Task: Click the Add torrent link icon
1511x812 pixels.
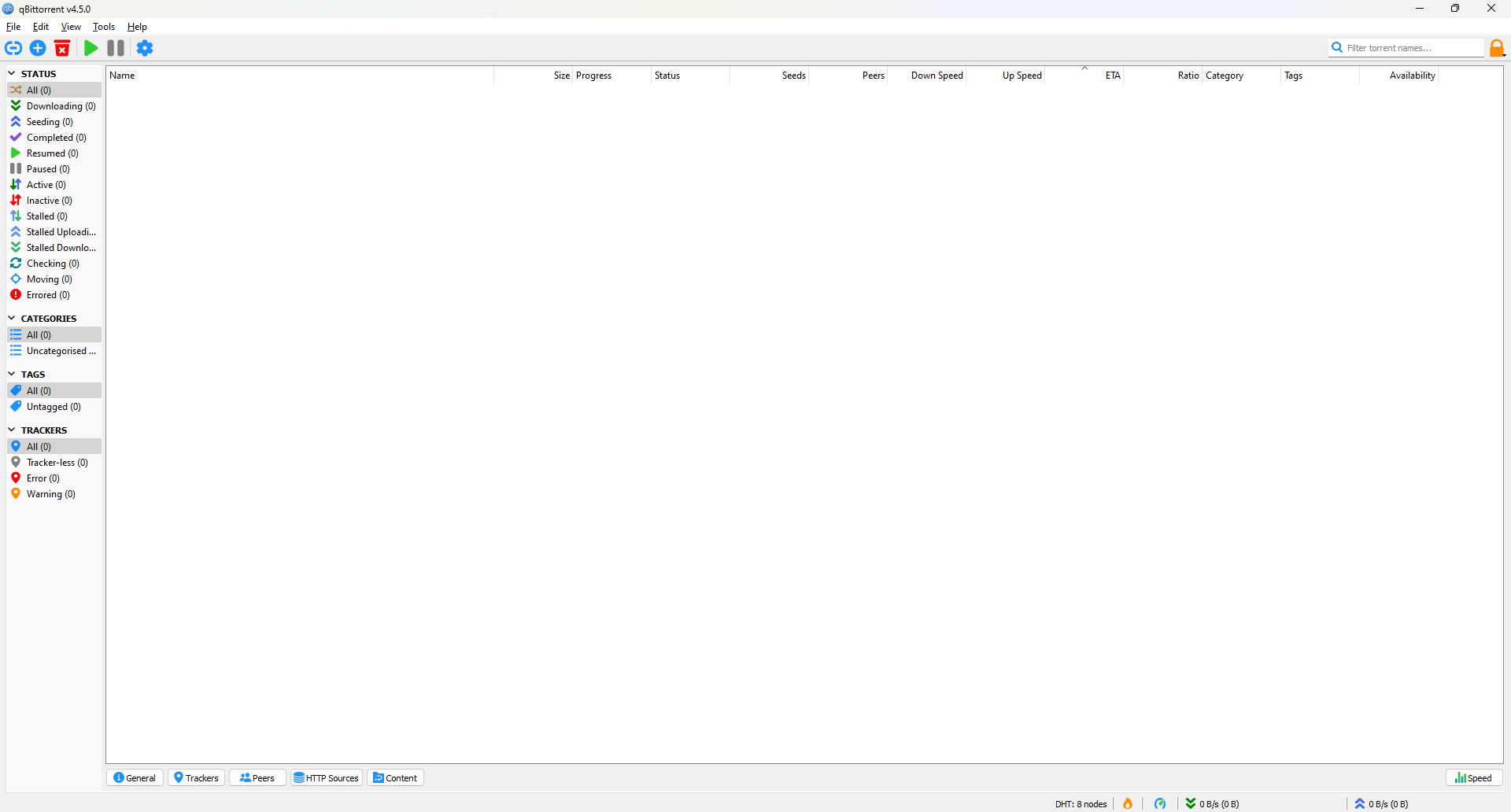Action: (x=13, y=48)
